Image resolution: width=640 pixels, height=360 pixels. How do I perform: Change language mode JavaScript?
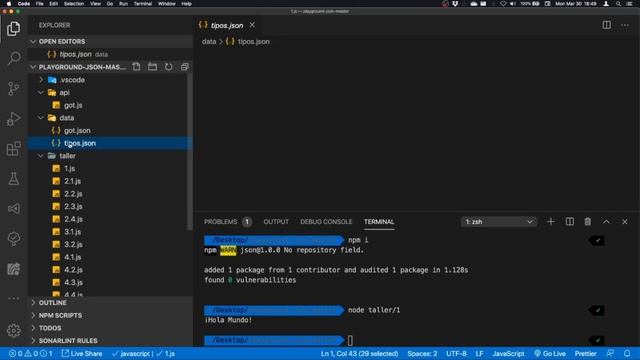pyautogui.click(x=508, y=353)
